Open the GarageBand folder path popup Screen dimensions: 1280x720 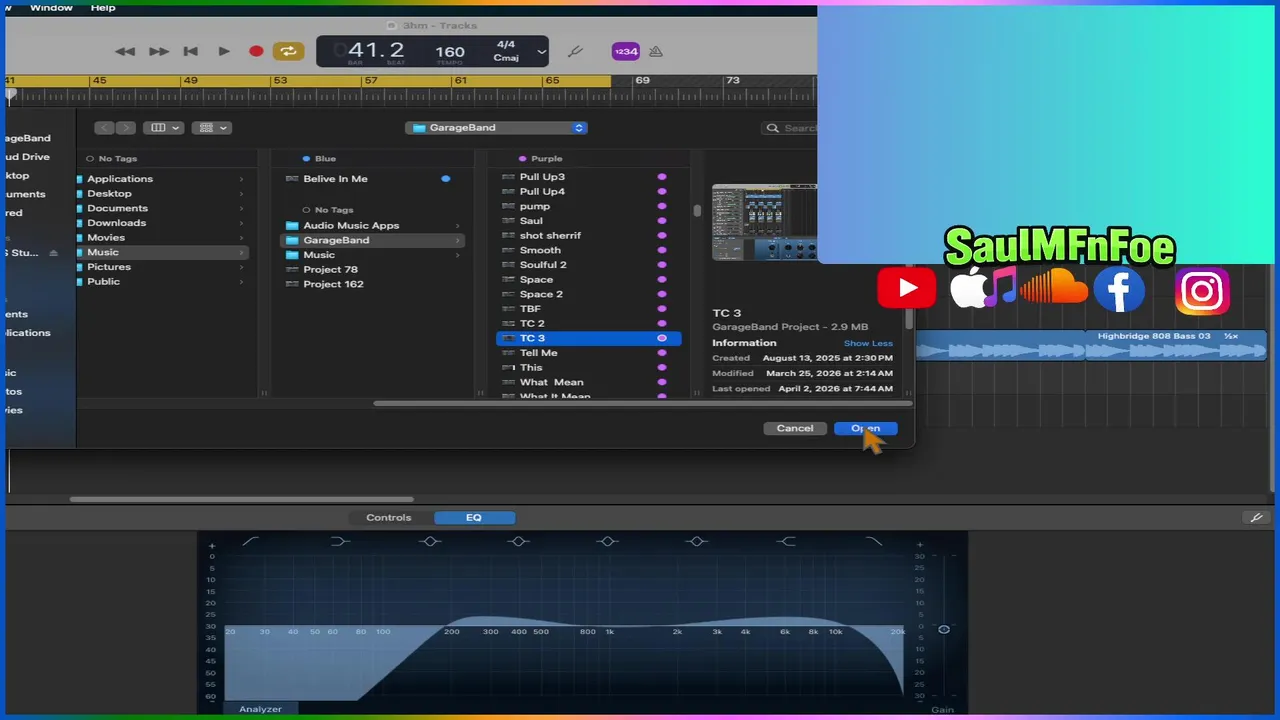pos(496,128)
